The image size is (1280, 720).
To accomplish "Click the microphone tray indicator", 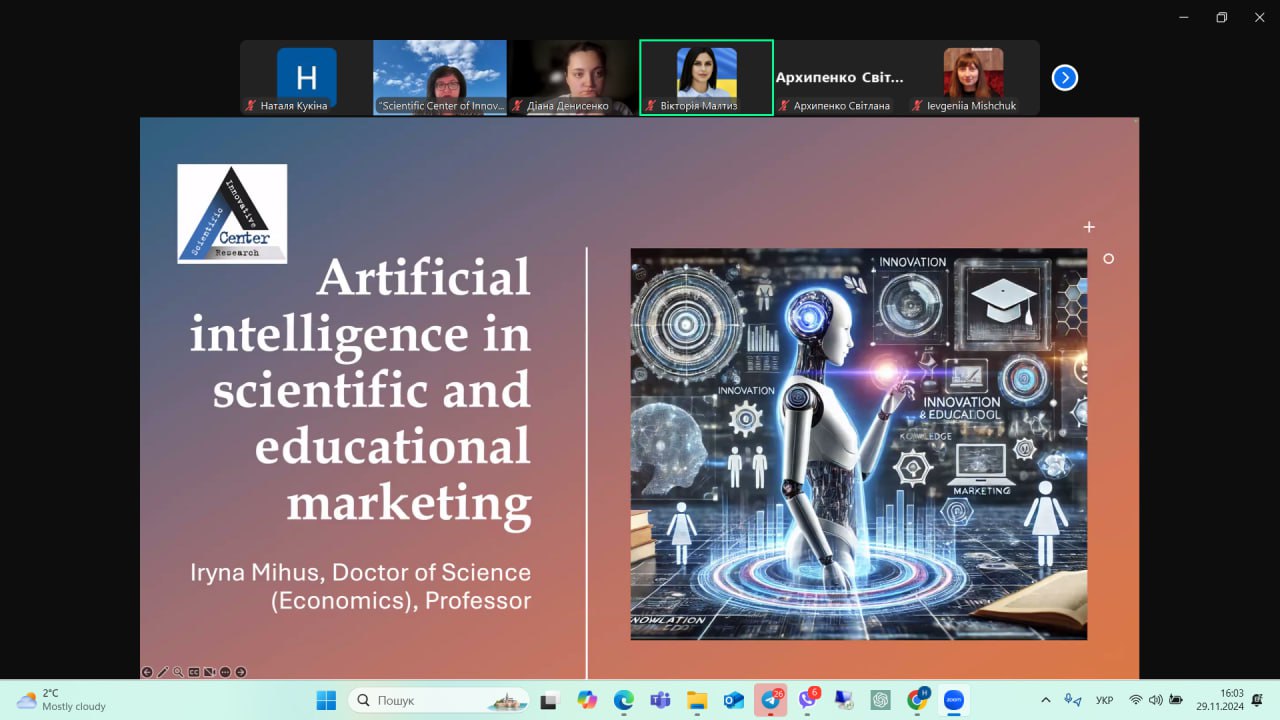I will 1073,700.
